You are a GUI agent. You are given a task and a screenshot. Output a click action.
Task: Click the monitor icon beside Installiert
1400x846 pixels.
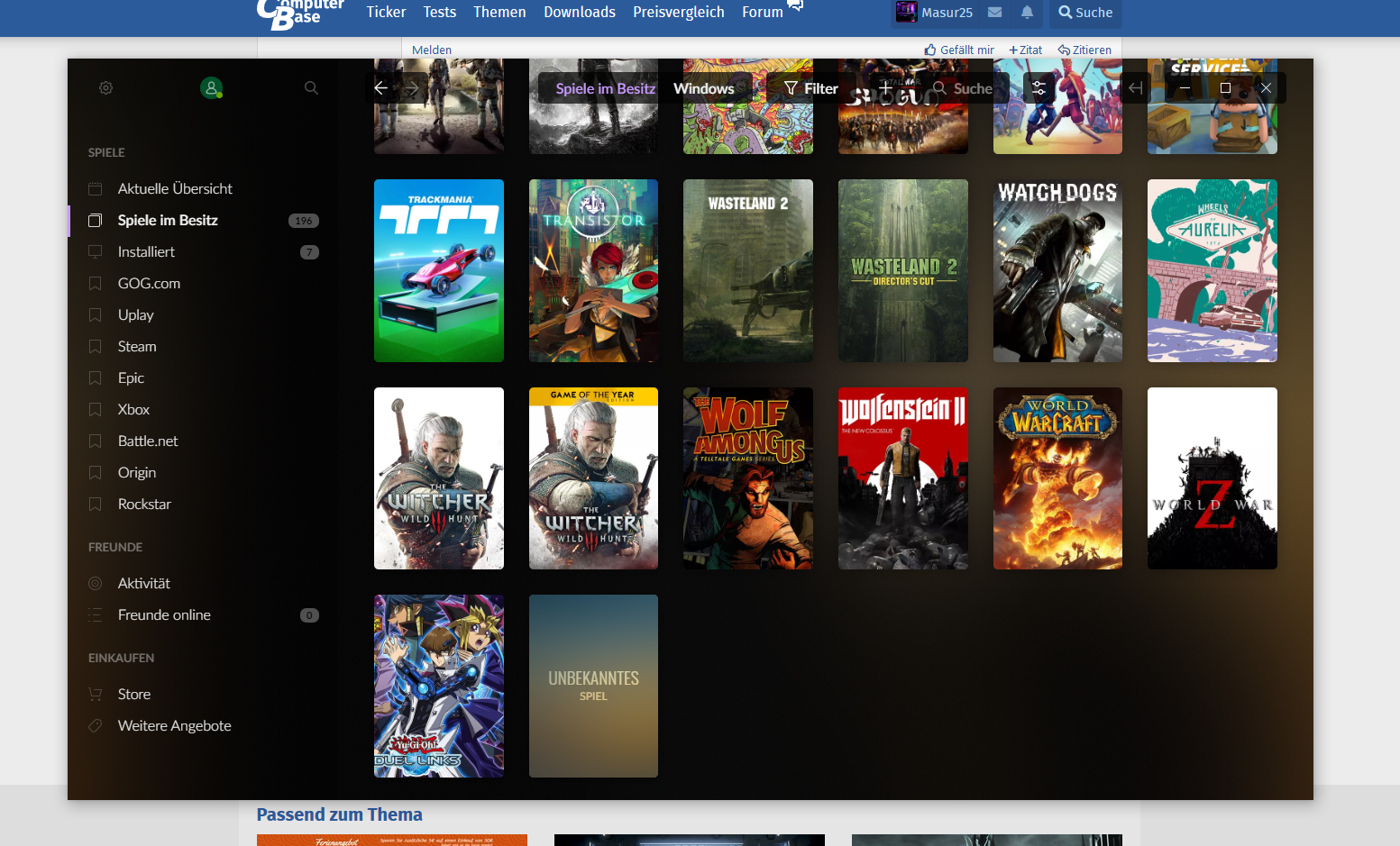(x=96, y=251)
